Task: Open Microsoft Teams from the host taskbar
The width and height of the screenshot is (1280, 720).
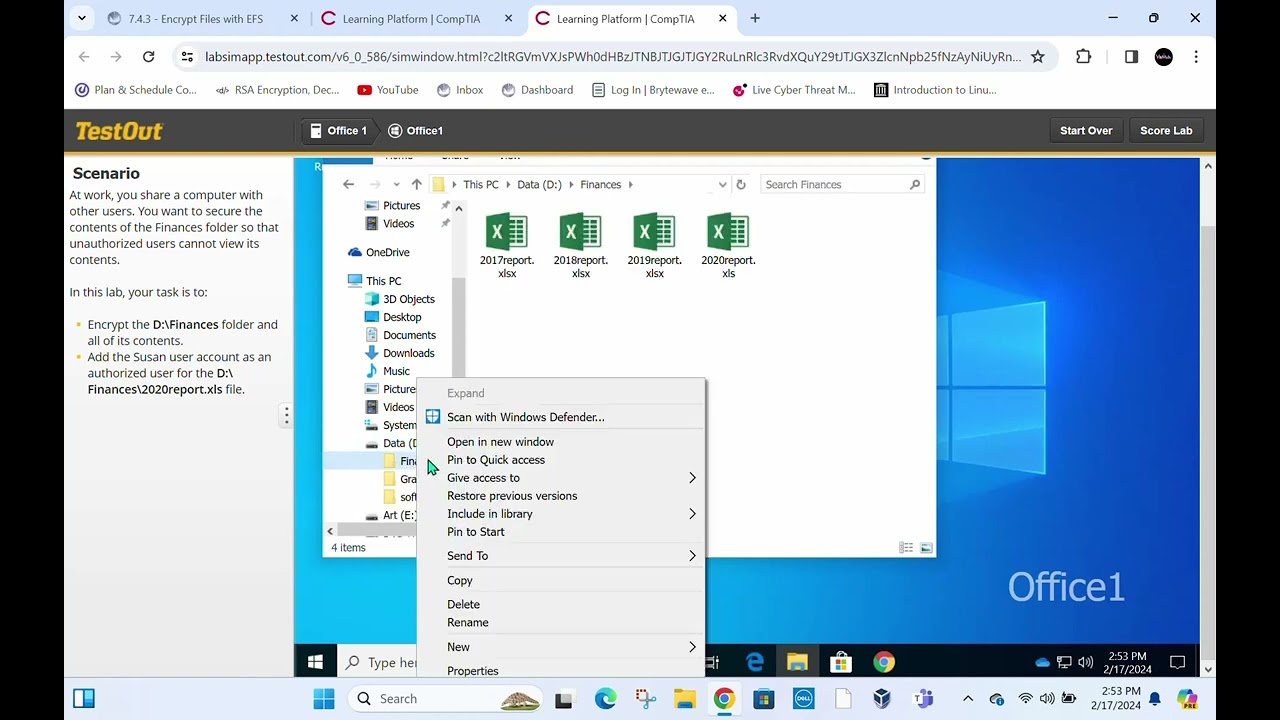Action: click(923, 699)
